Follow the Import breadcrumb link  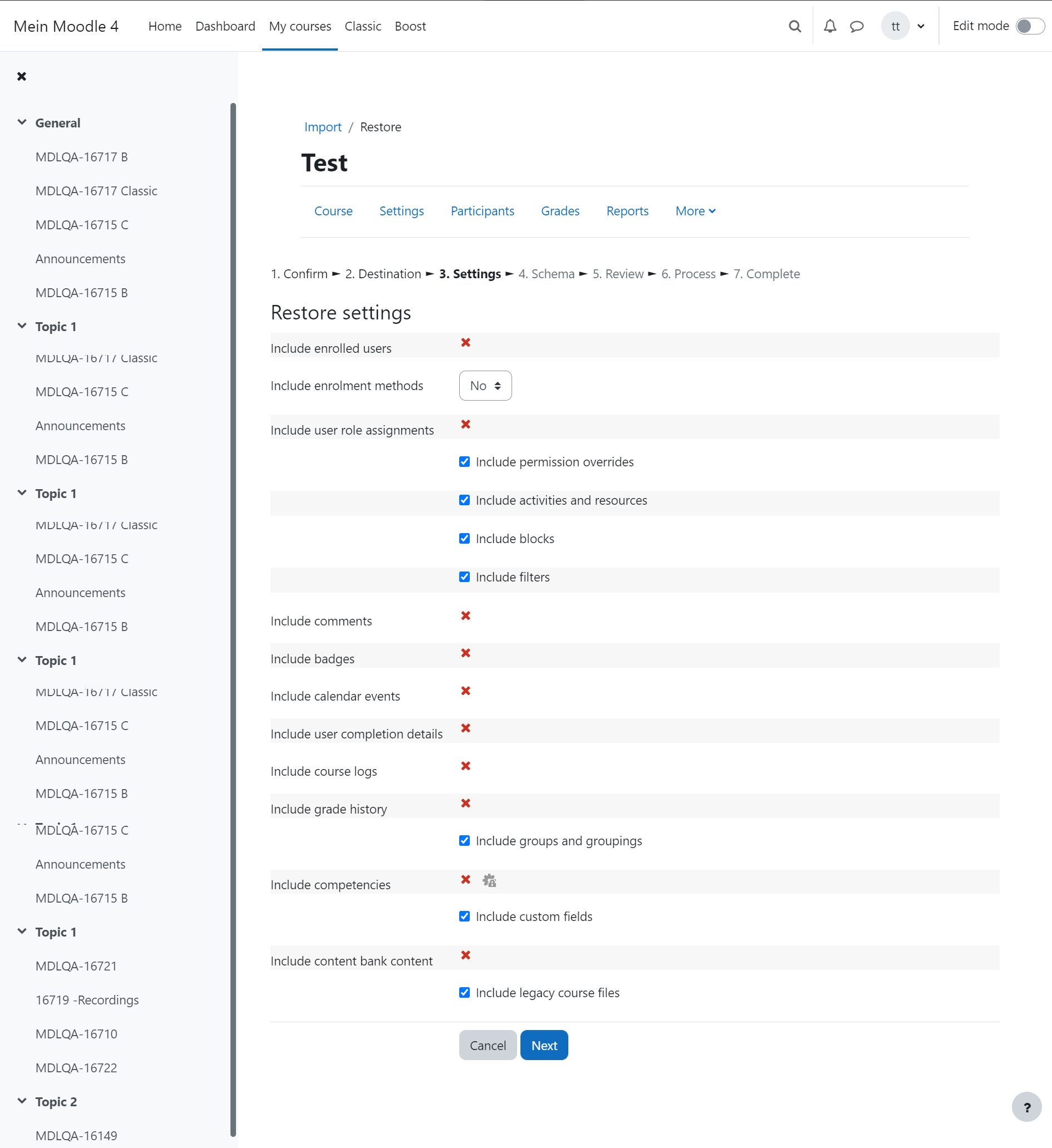coord(323,127)
